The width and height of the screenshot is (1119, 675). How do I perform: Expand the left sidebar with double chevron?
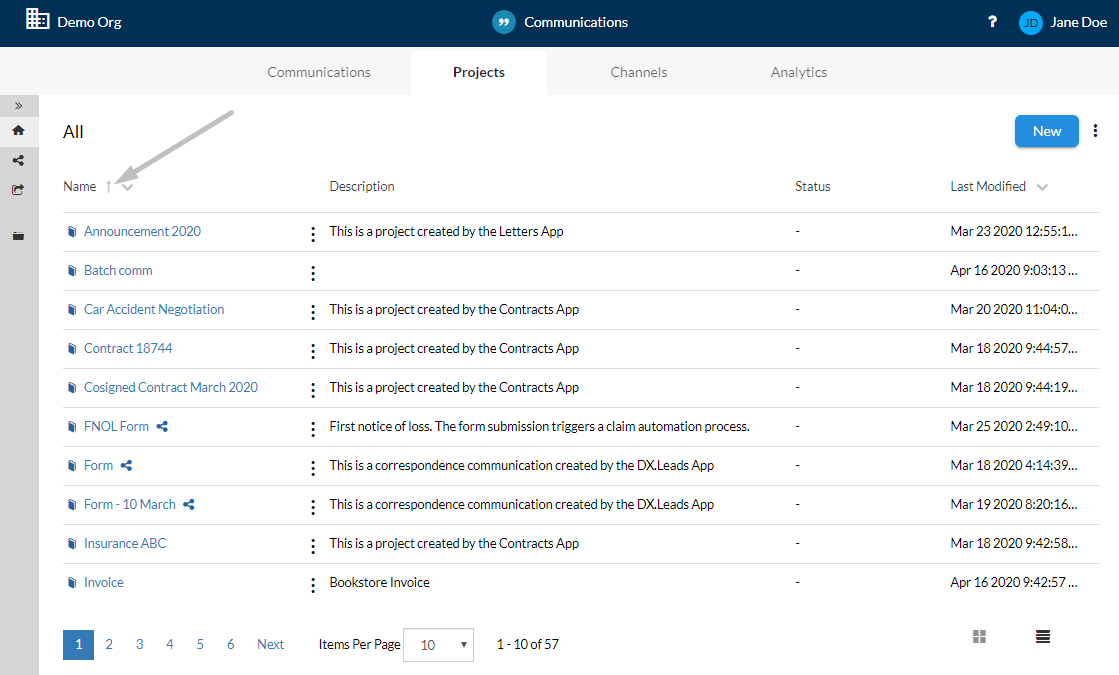(x=19, y=106)
